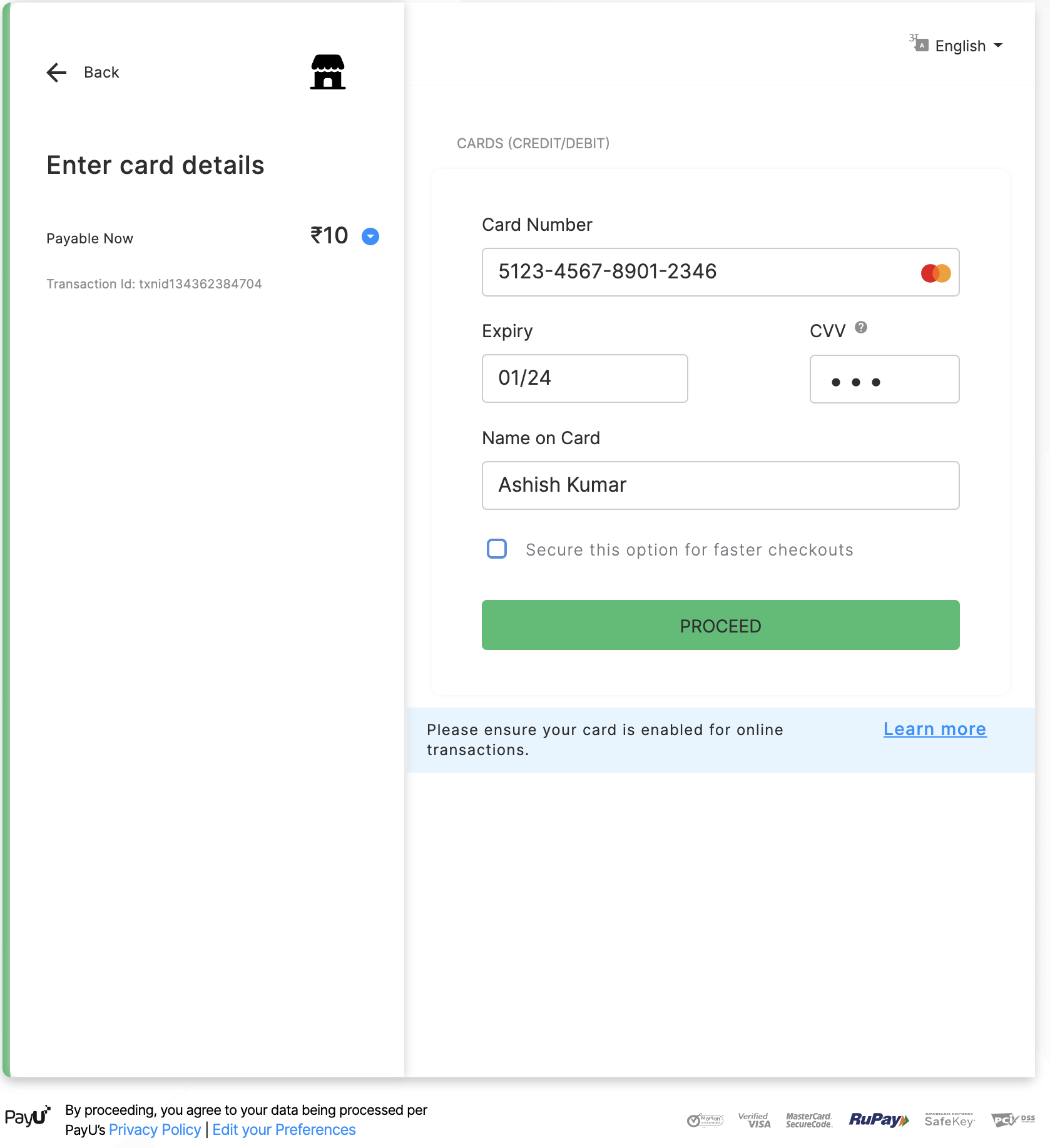Click the RuPay logo badge

879,1120
